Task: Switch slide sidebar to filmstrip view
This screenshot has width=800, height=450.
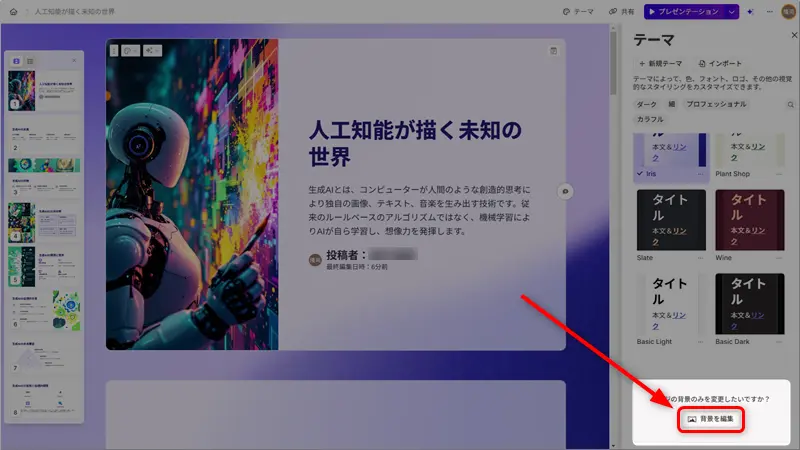Action: point(16,61)
